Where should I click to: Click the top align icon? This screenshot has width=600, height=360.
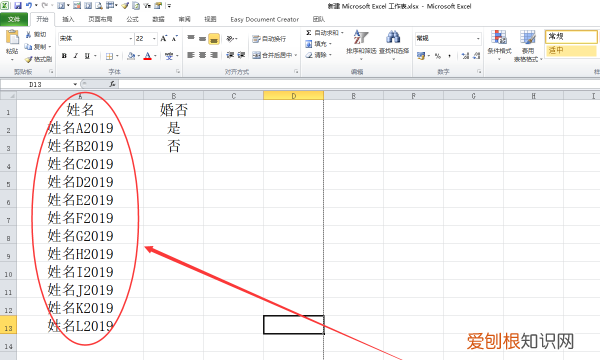click(191, 38)
